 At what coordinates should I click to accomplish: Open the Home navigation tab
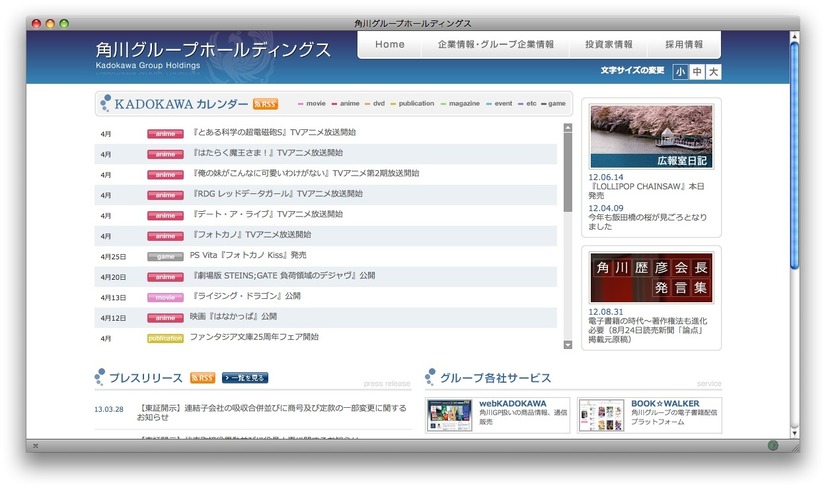point(390,44)
